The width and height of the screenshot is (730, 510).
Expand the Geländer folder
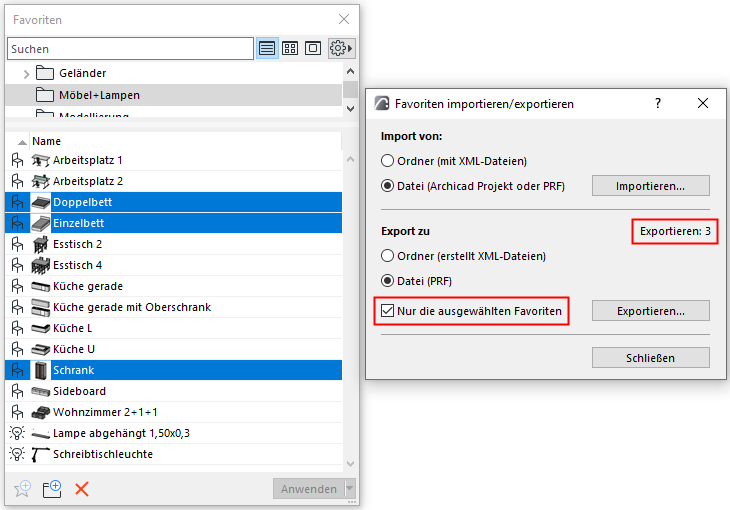coord(26,73)
